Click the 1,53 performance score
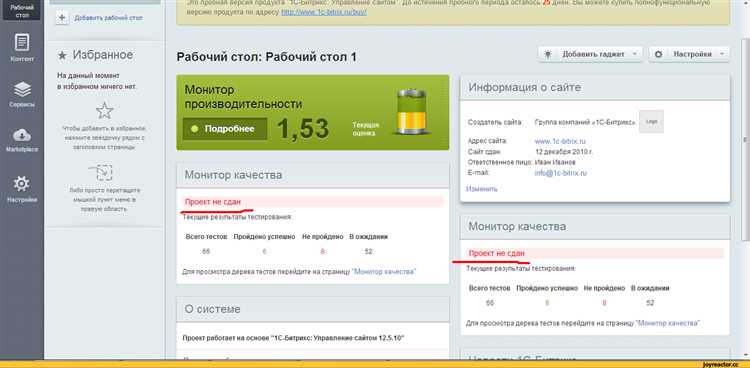Viewport: 750px width, 368px height. pyautogui.click(x=303, y=129)
